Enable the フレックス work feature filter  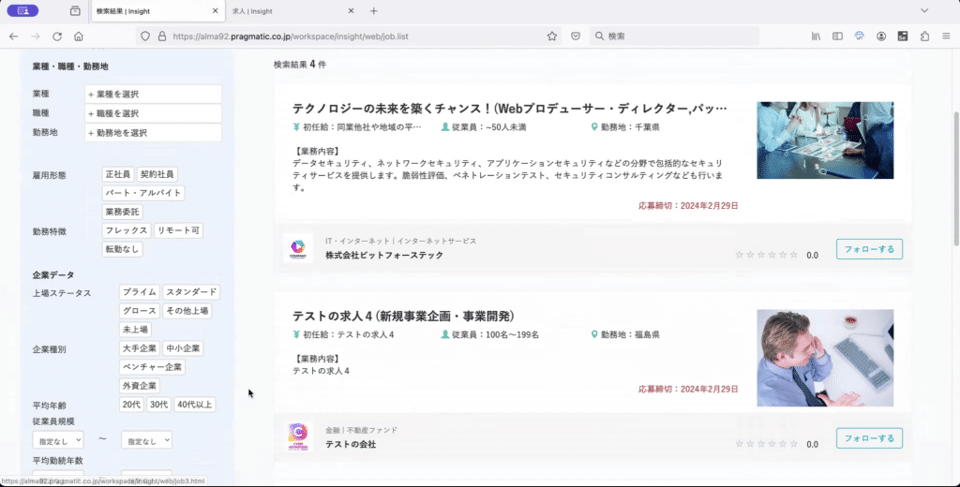[x=126, y=230]
